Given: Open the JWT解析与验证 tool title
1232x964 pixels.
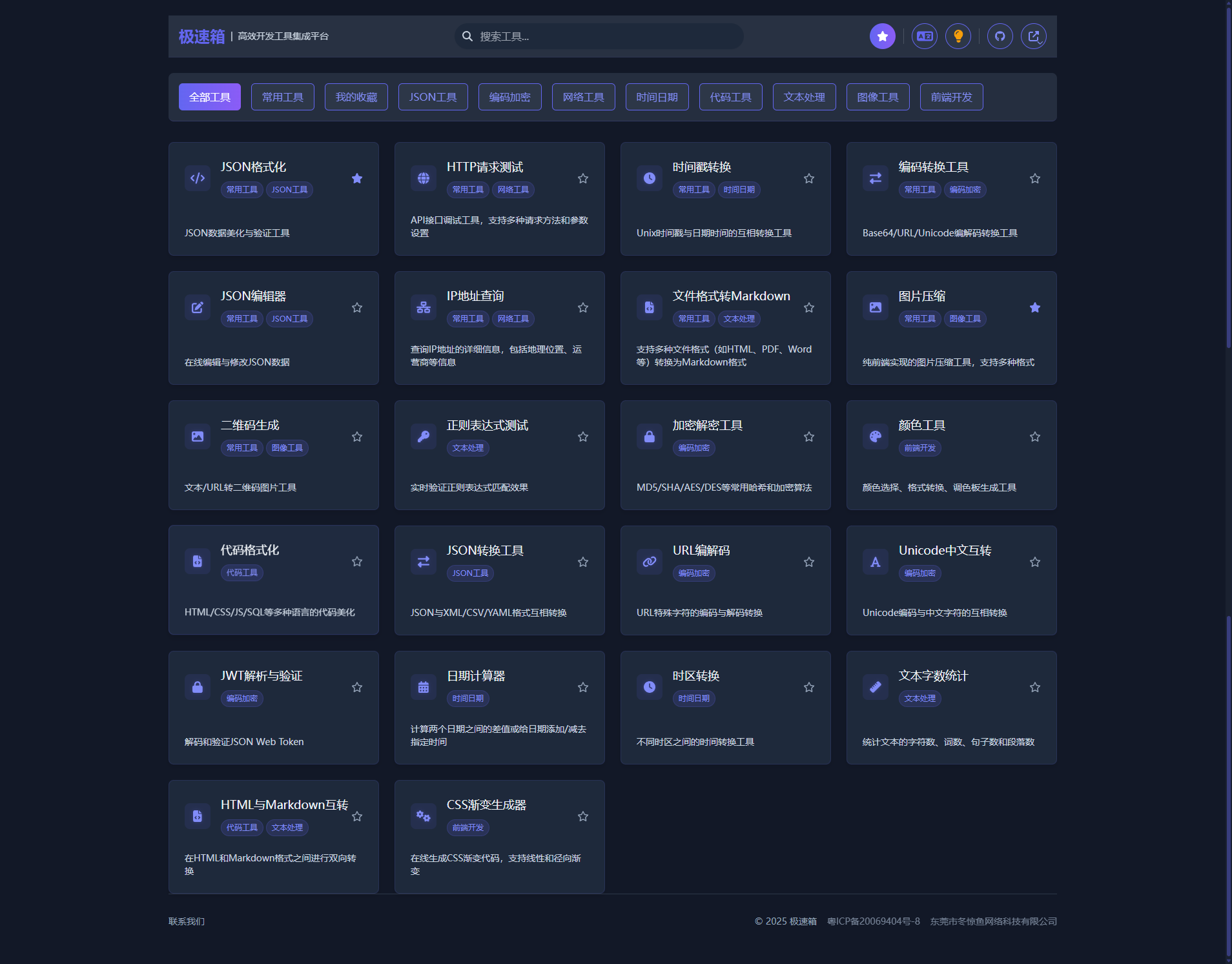Looking at the screenshot, I should click(262, 676).
